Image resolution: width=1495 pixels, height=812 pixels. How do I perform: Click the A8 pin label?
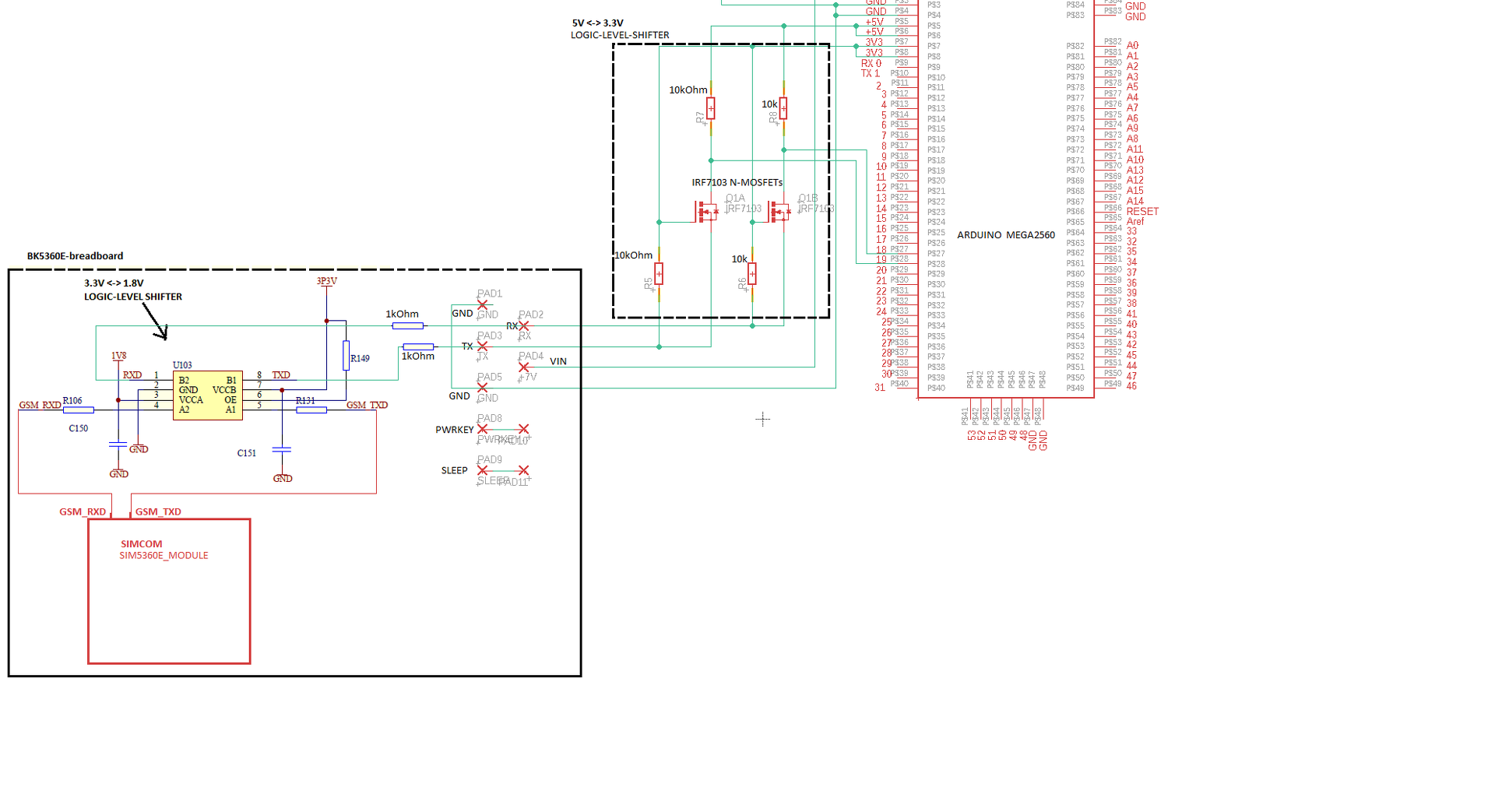[x=1132, y=139]
